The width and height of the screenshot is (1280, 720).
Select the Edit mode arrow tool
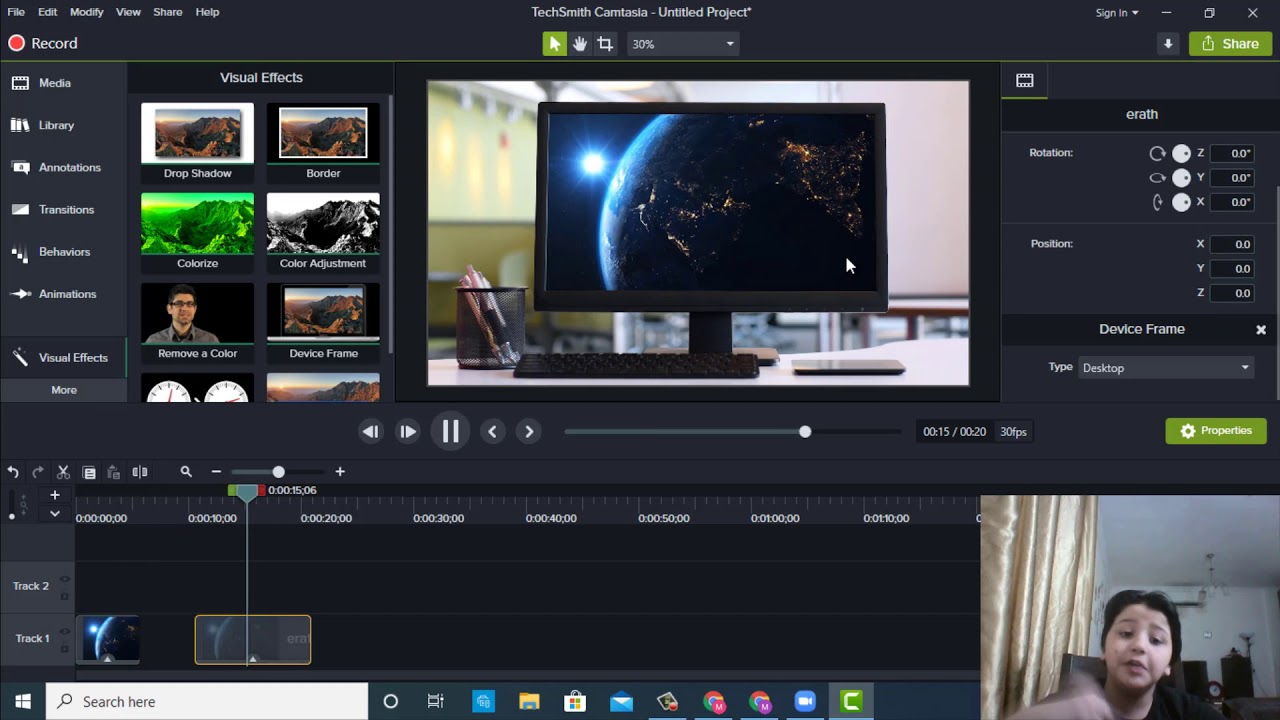pyautogui.click(x=554, y=44)
